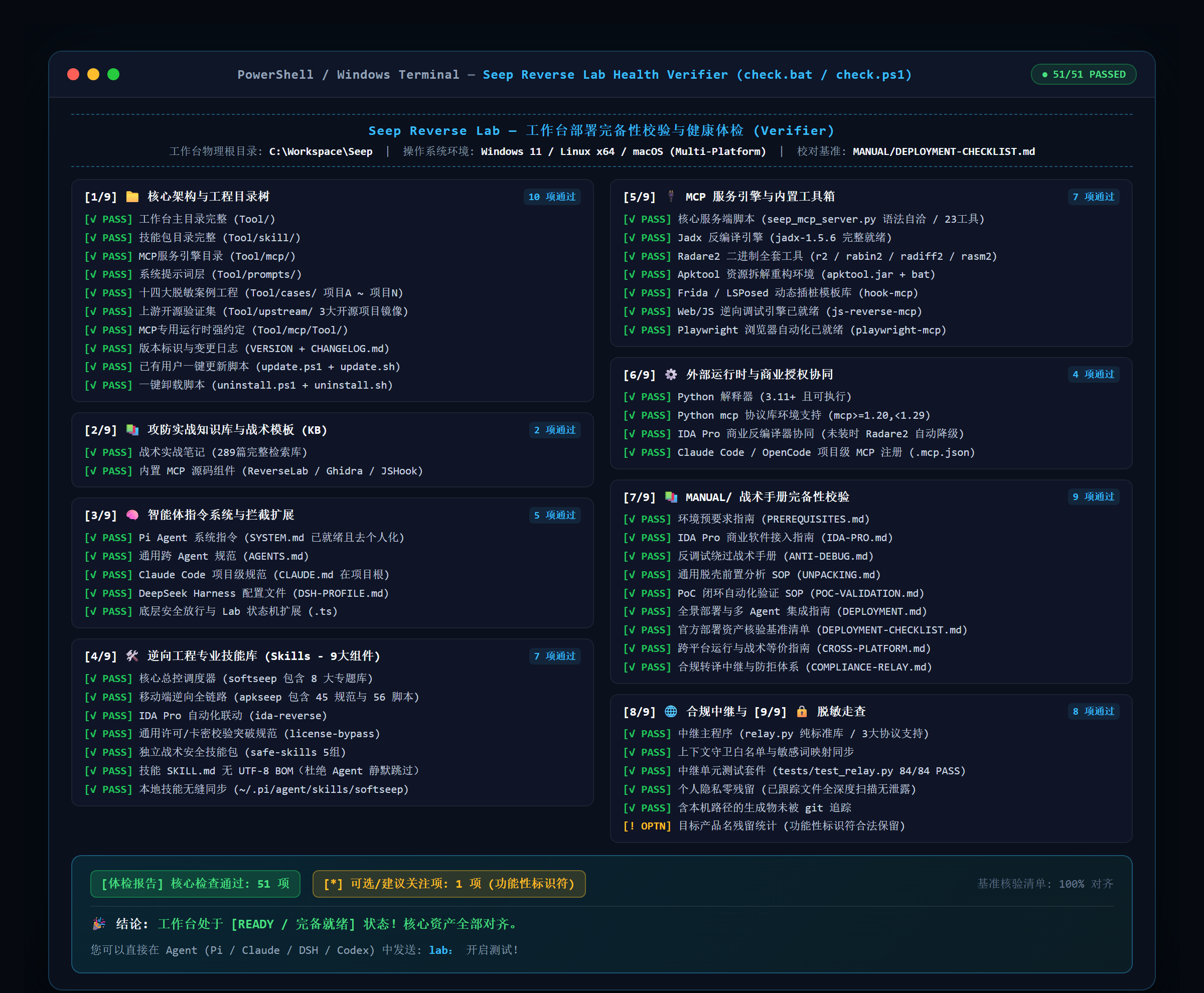Click the tools icon in section 4/9
Image resolution: width=1204 pixels, height=993 pixels.
click(x=132, y=655)
